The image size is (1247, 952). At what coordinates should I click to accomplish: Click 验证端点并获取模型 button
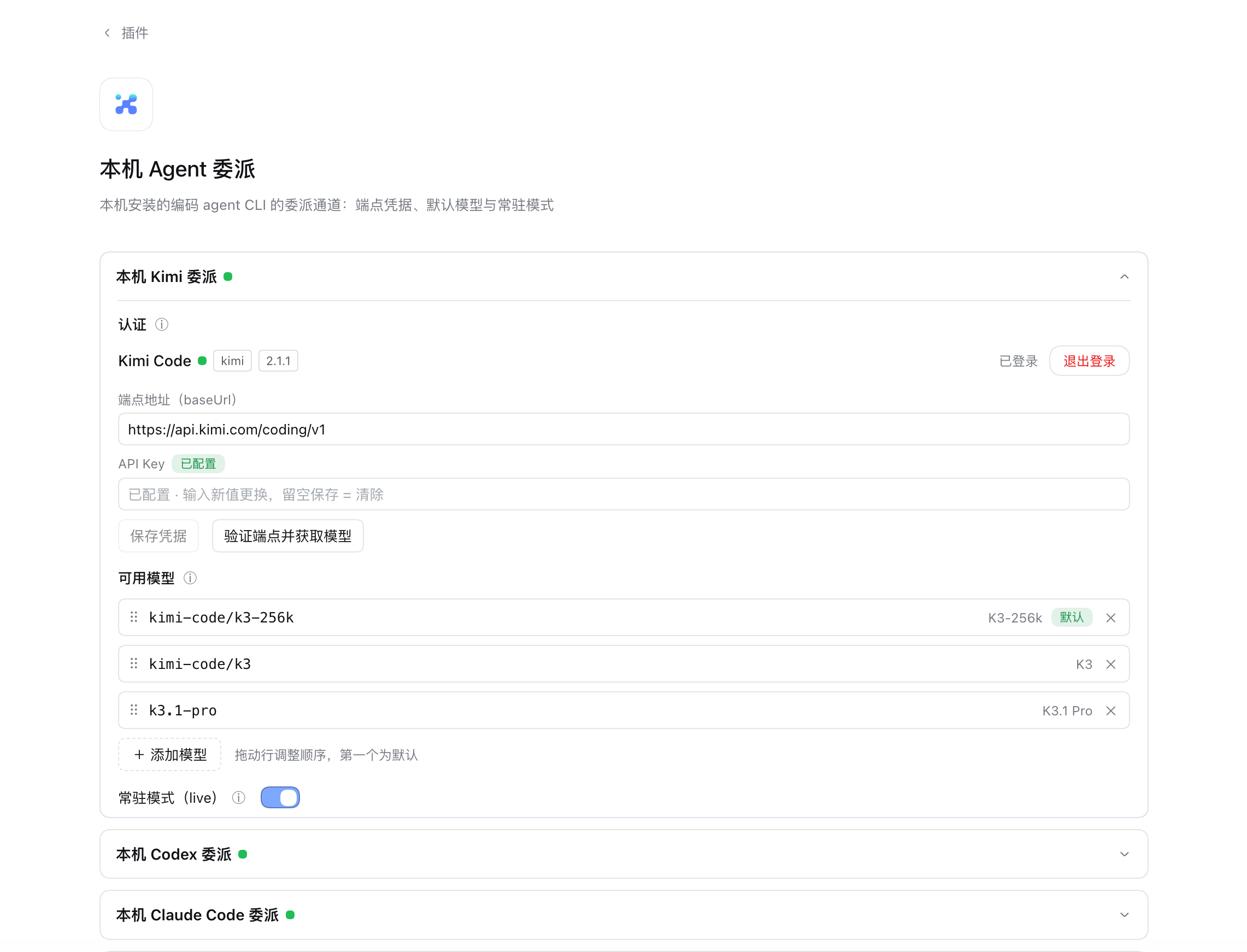[x=288, y=536]
